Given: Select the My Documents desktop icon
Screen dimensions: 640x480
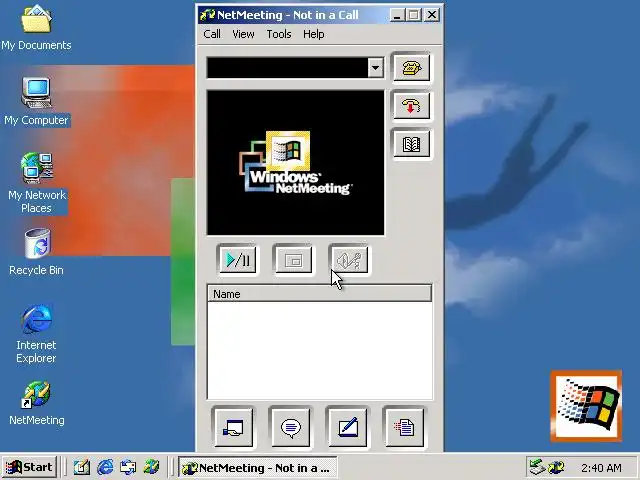Looking at the screenshot, I should pyautogui.click(x=36, y=28).
